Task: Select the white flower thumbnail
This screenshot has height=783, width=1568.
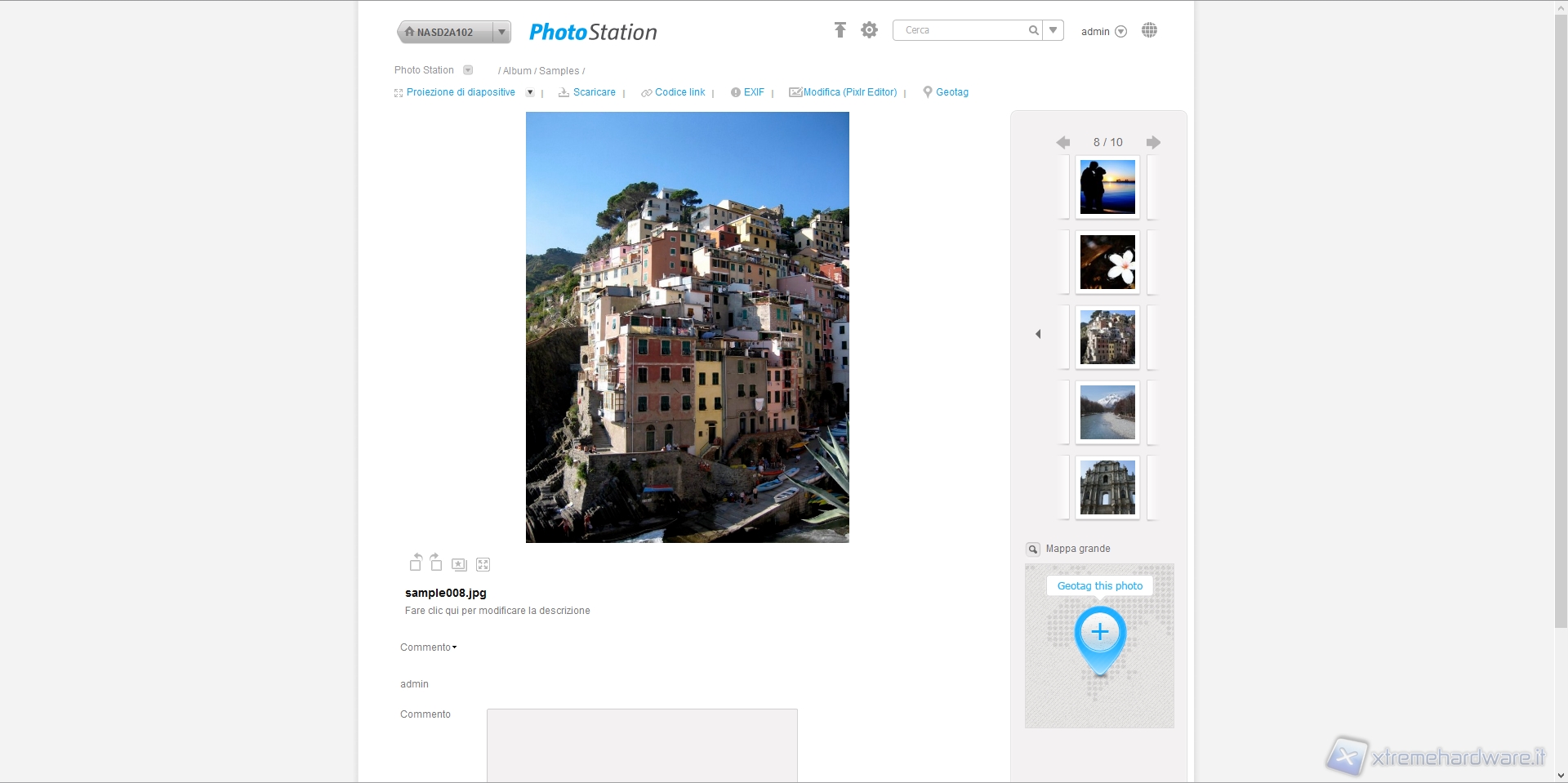Action: [x=1107, y=262]
